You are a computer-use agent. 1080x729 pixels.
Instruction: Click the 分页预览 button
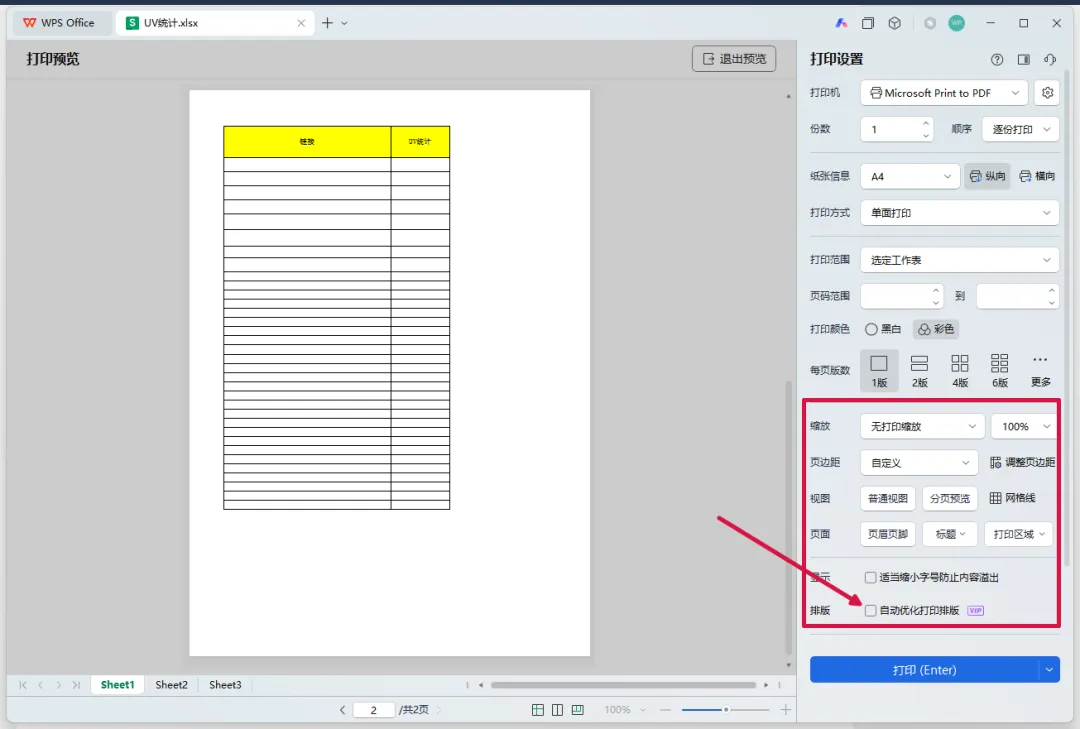950,498
